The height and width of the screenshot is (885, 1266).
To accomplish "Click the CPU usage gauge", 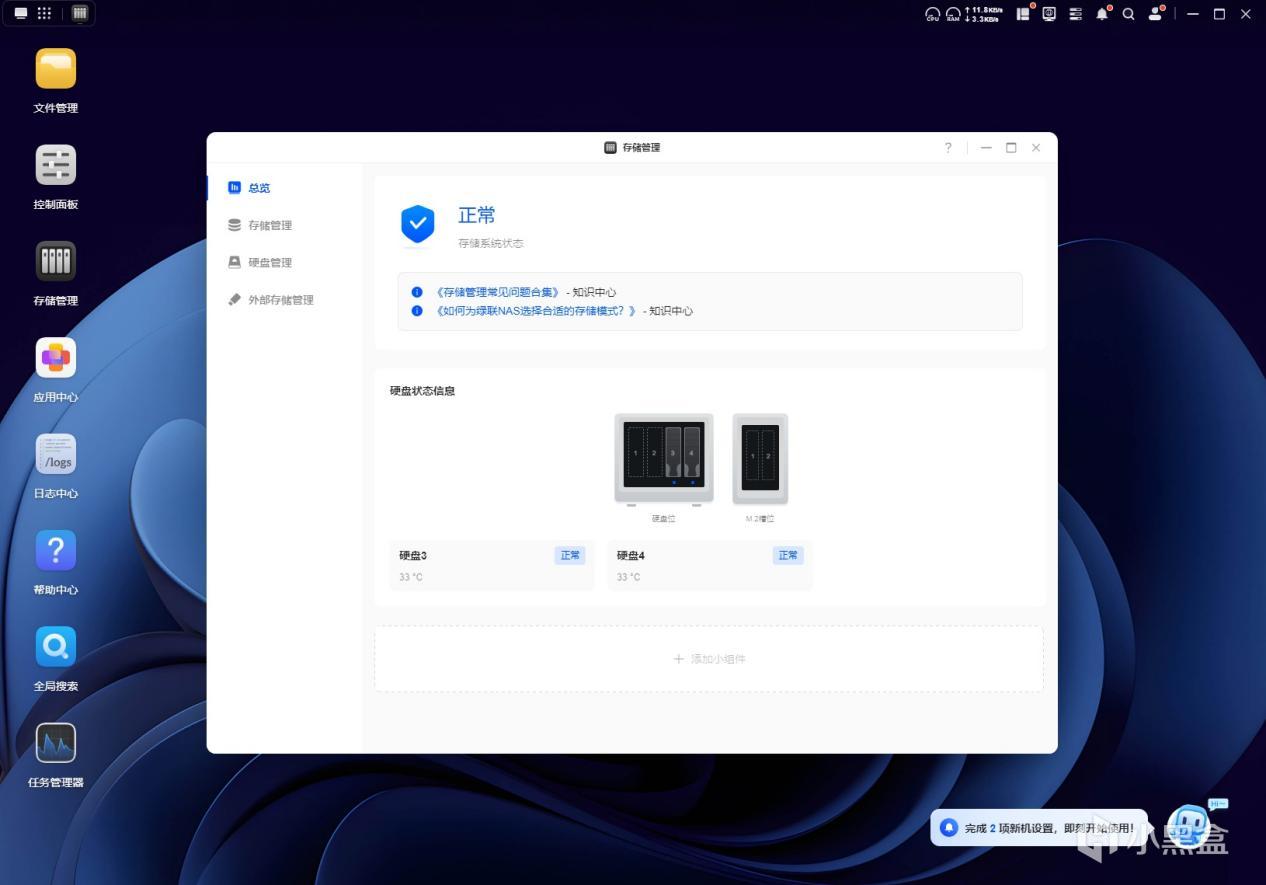I will (933, 14).
